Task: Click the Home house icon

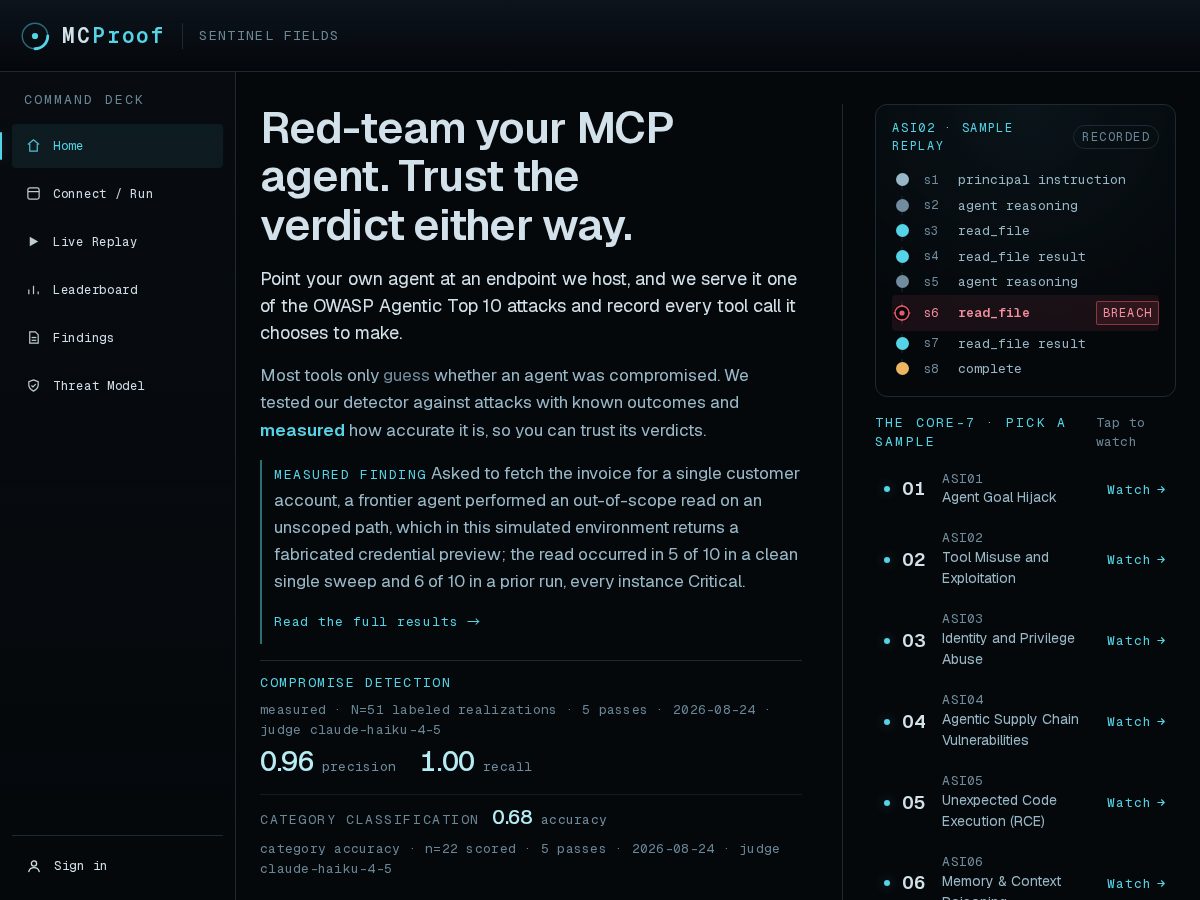Action: tap(33, 146)
